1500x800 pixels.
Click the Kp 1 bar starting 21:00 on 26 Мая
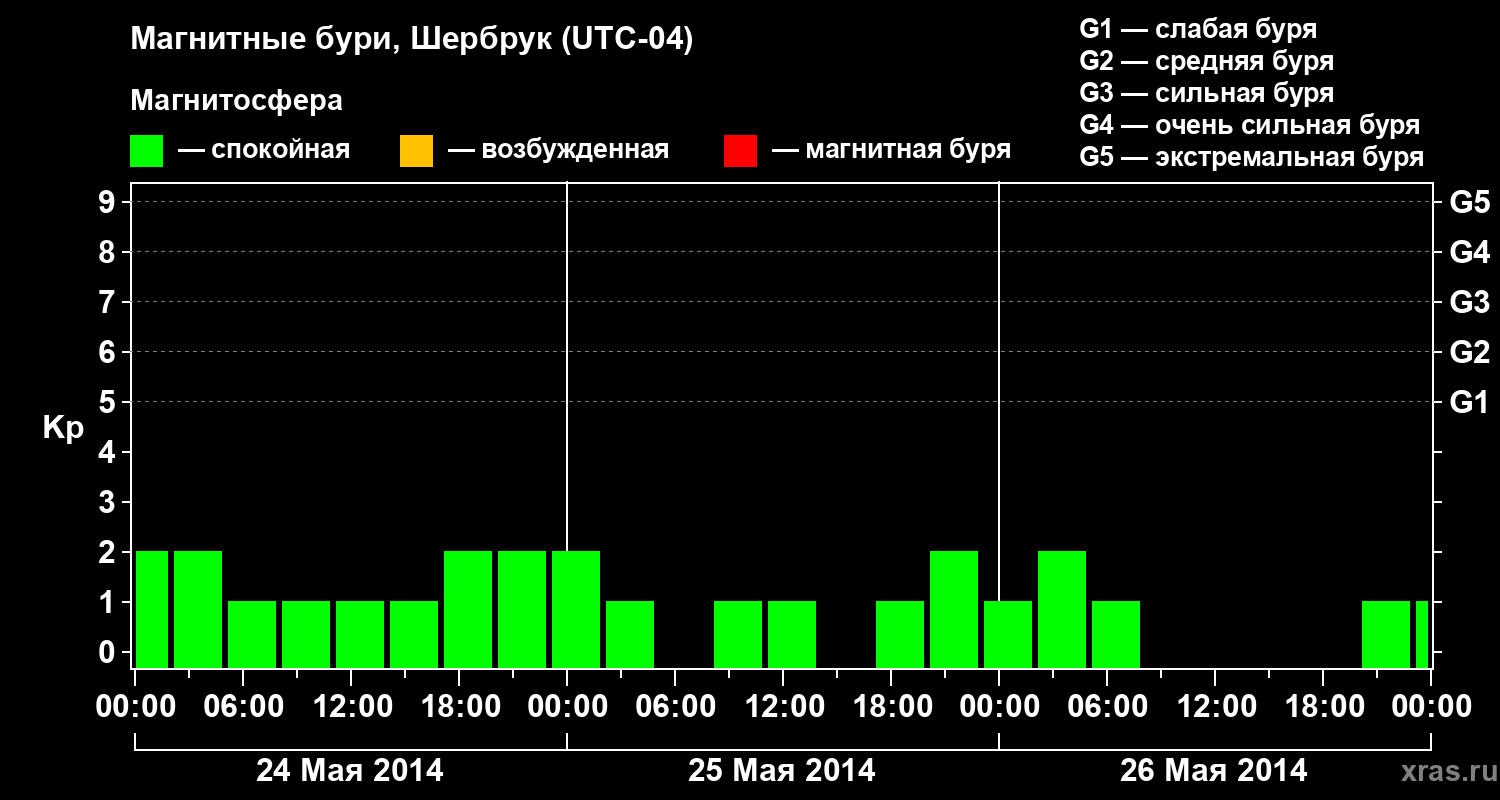coord(1386,634)
